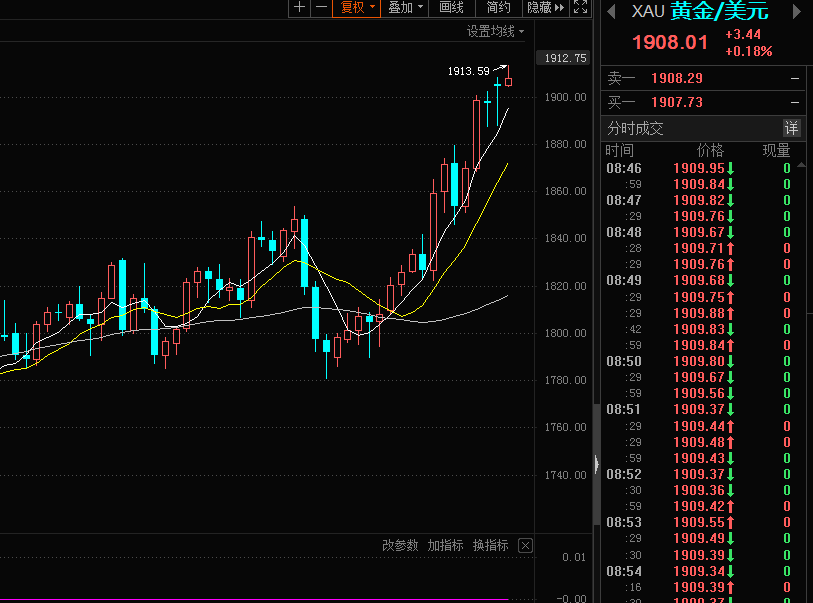Go to previous symbol with left arrow

point(611,12)
